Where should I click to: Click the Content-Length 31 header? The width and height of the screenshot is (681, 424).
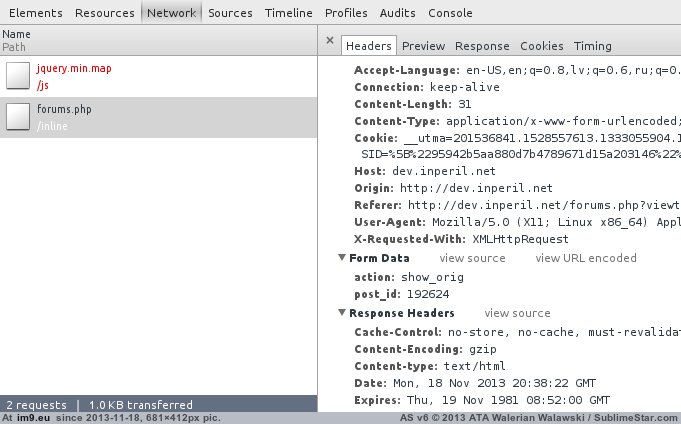point(413,104)
